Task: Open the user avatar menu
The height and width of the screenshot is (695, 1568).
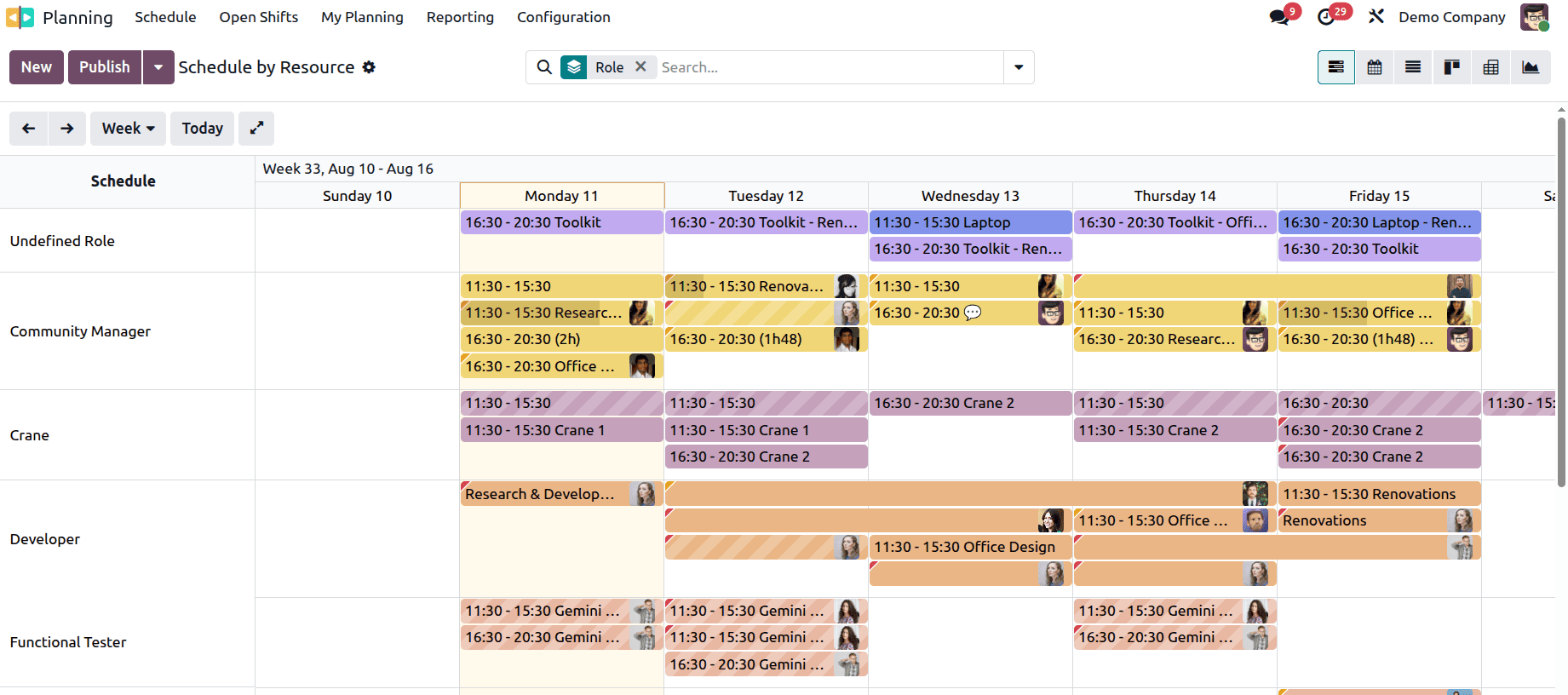Action: 1534,17
